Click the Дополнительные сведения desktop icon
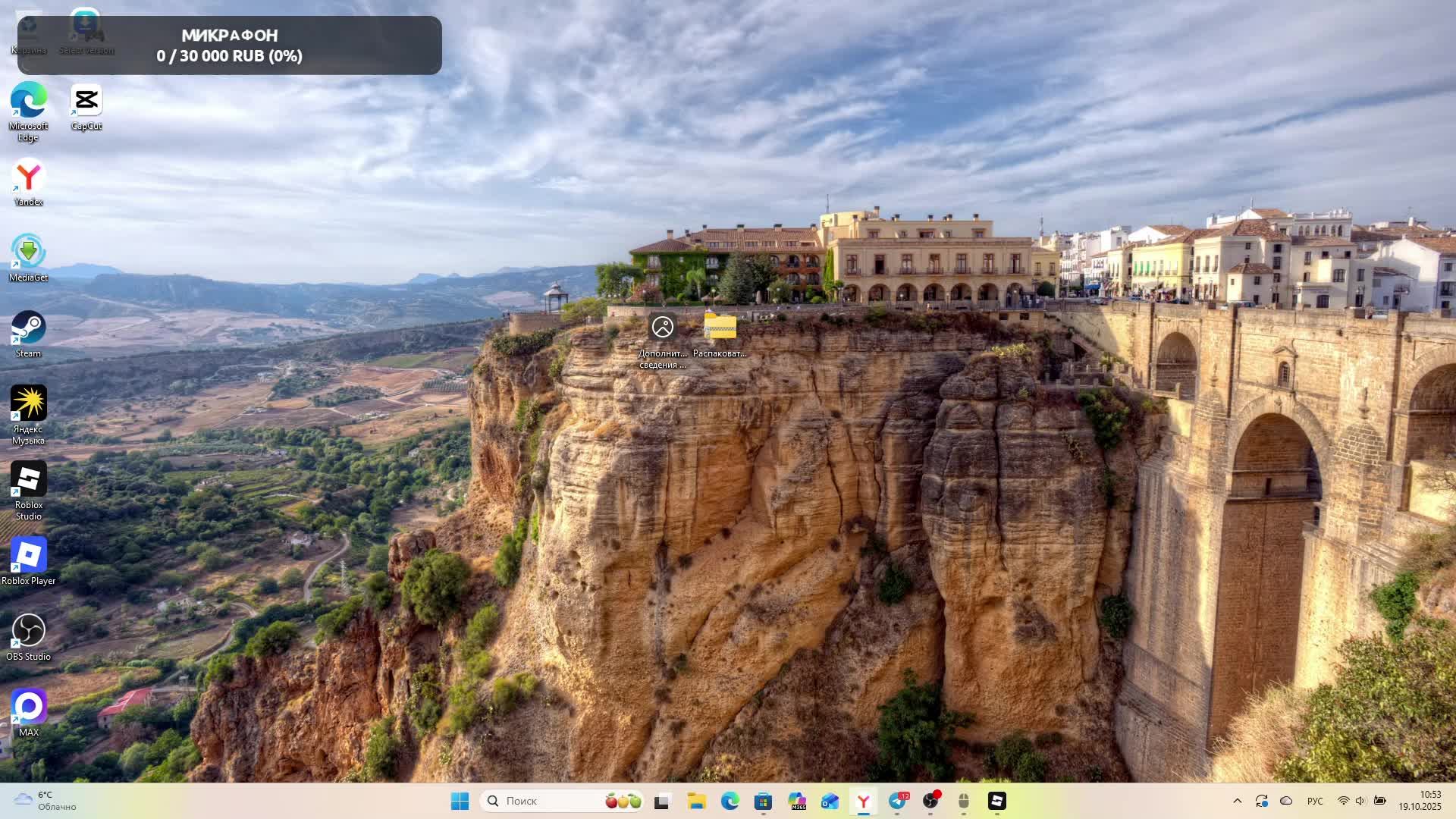This screenshot has width=1456, height=819. [x=662, y=328]
